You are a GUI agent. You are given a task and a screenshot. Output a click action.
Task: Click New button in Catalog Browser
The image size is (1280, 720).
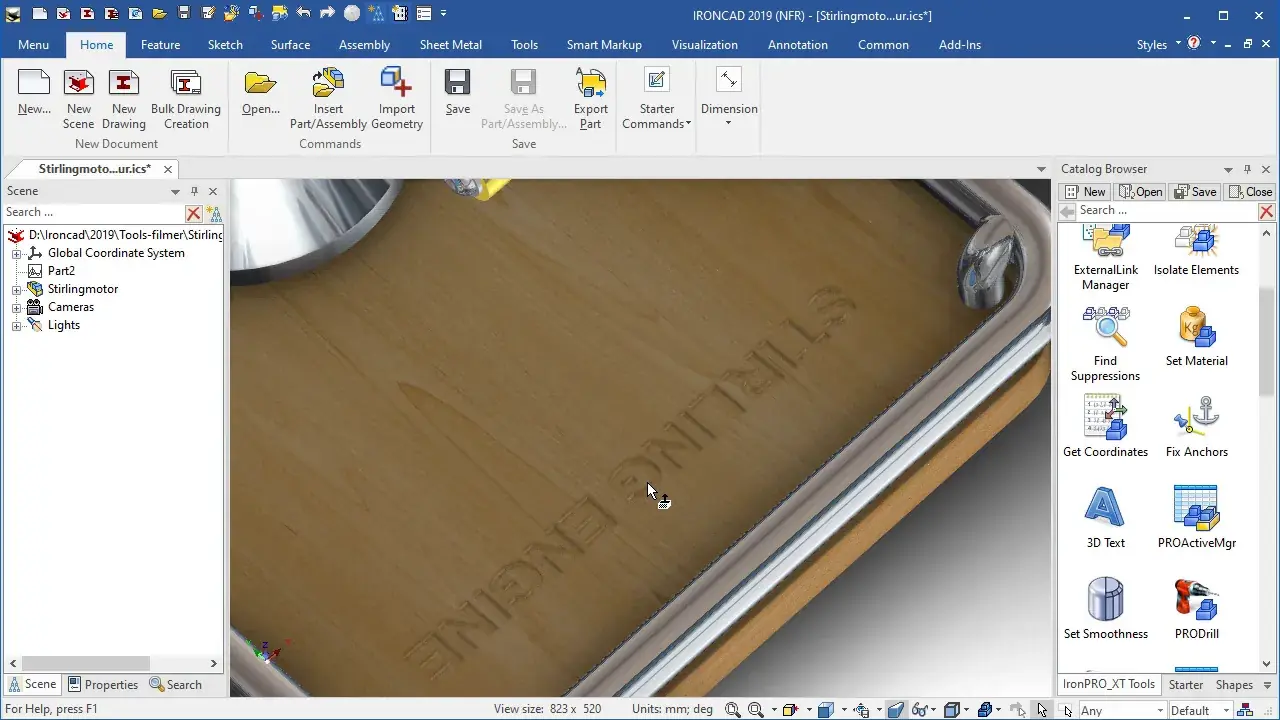[x=1085, y=191]
